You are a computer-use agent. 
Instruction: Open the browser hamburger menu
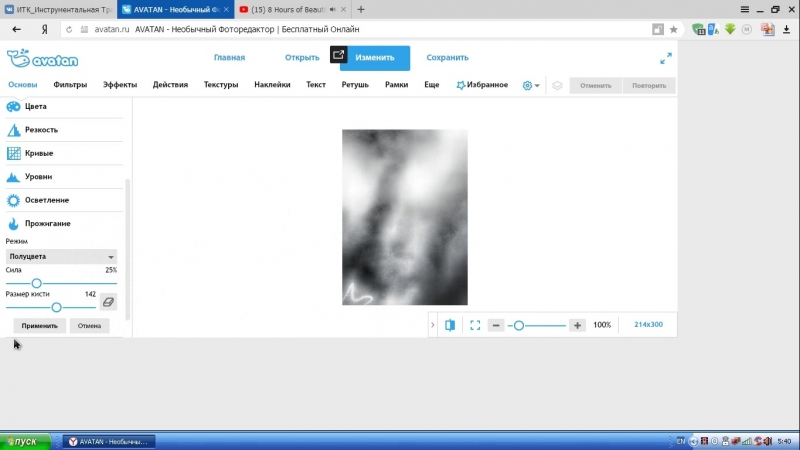[744, 10]
